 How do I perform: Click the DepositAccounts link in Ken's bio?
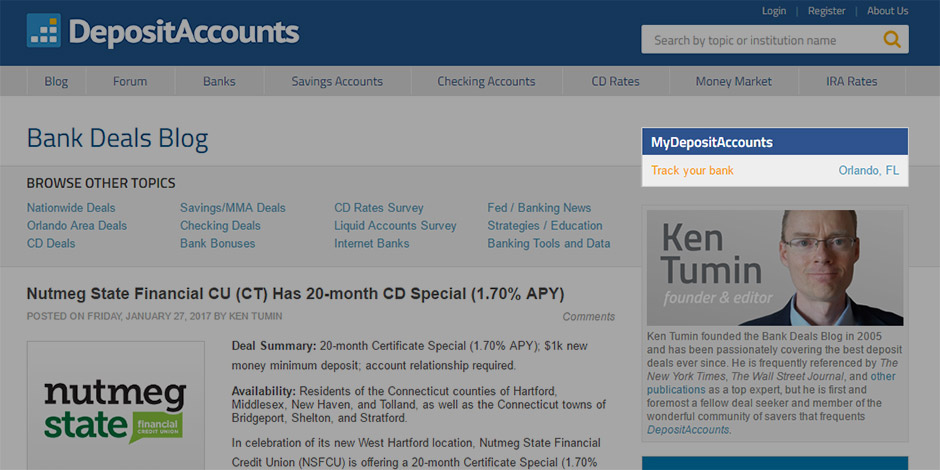tap(688, 429)
